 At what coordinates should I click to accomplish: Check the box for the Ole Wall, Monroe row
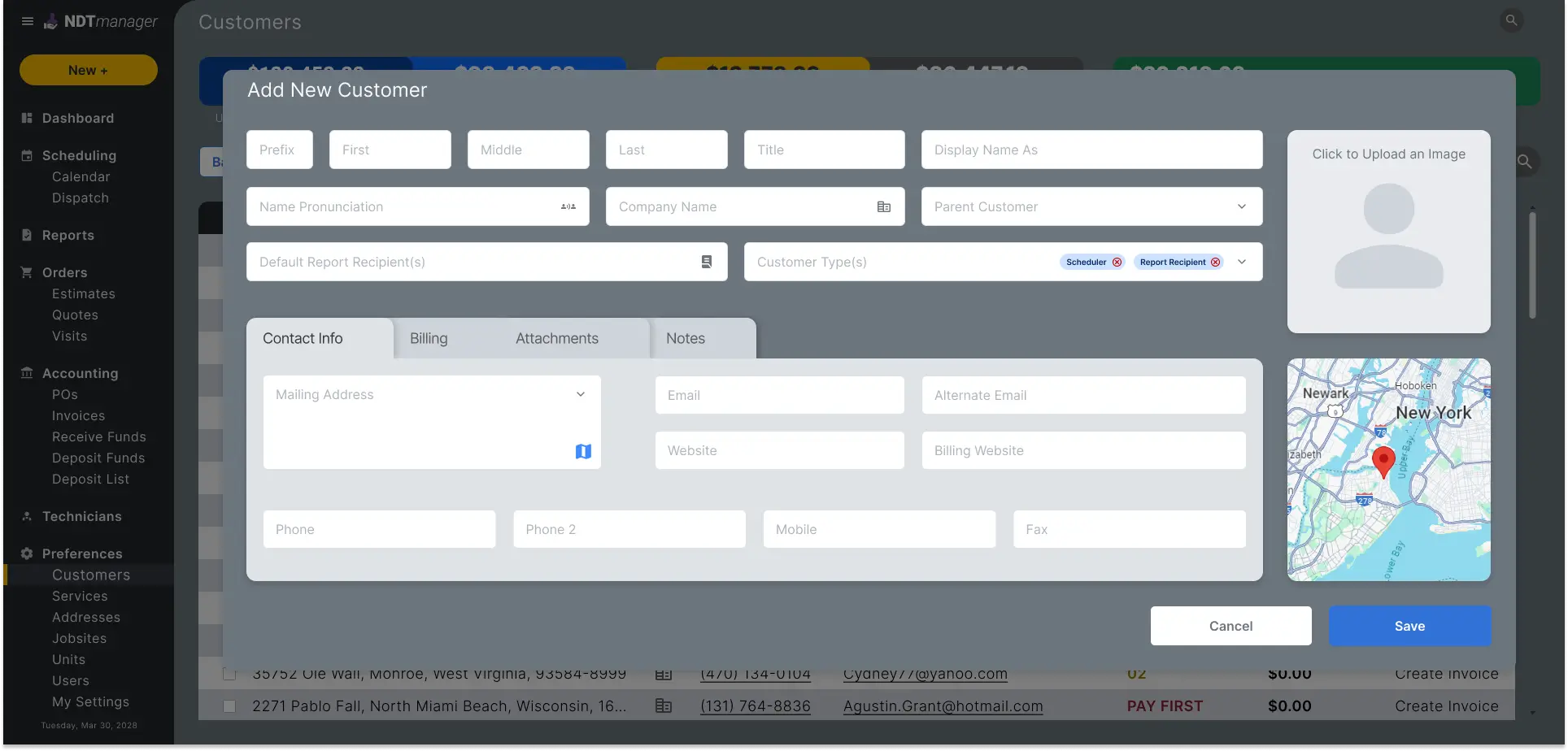pyautogui.click(x=229, y=674)
